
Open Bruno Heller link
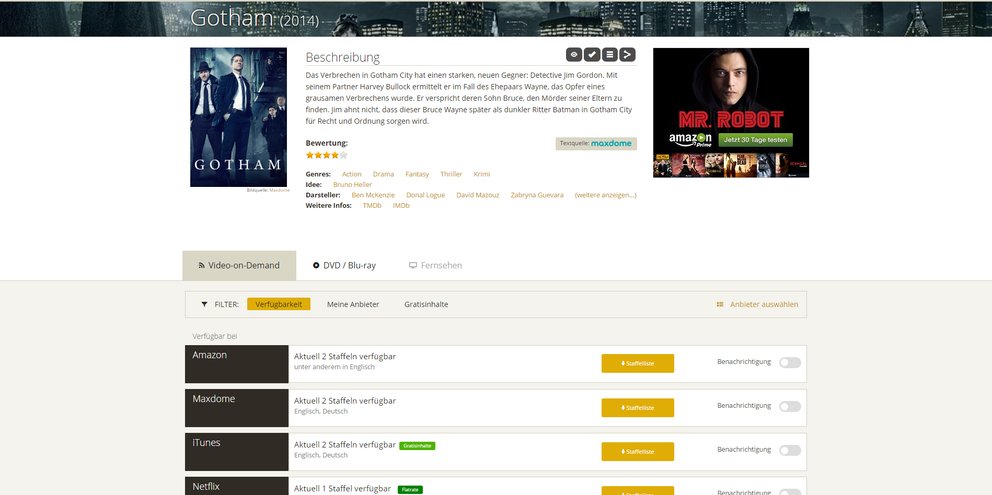point(352,185)
